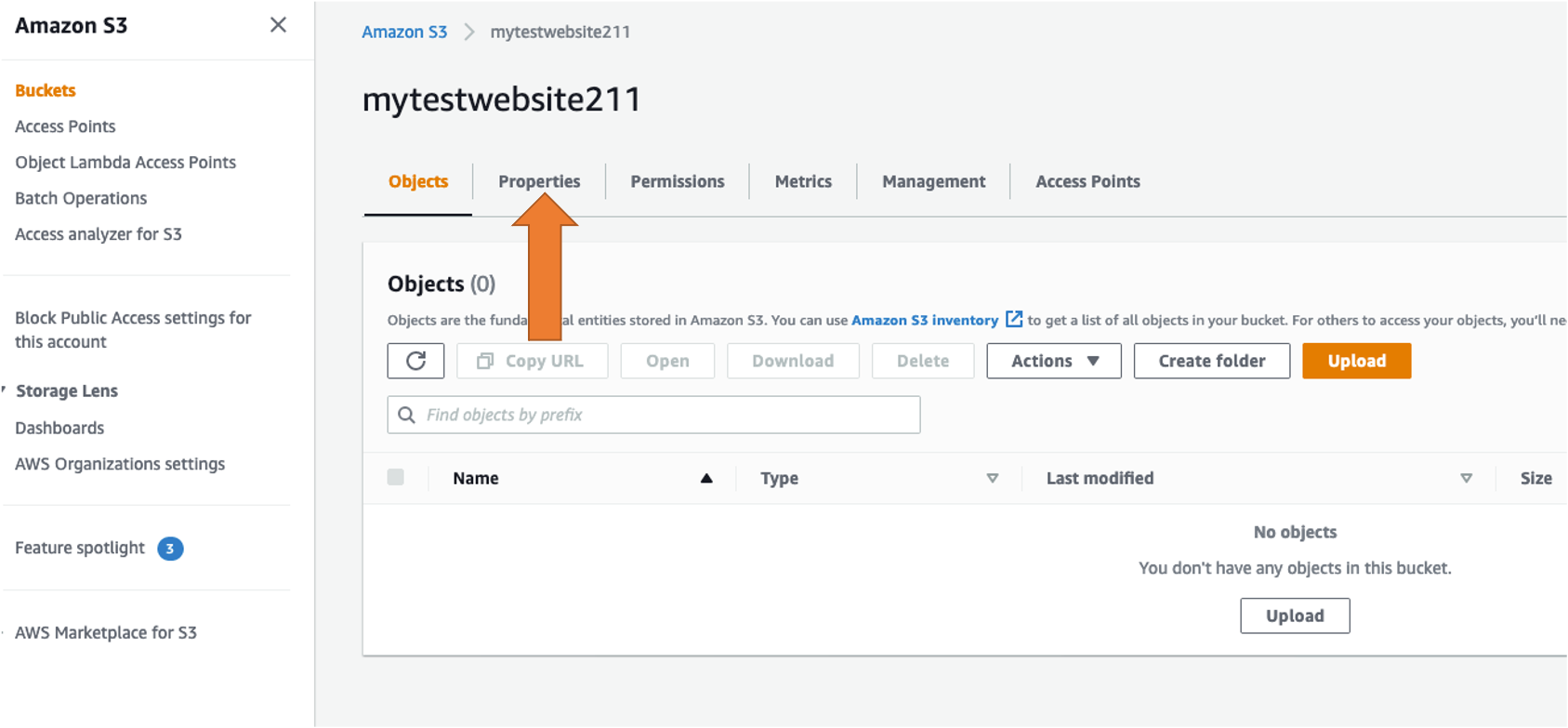The height and width of the screenshot is (728, 1568).
Task: Click the Open button
Action: (667, 361)
